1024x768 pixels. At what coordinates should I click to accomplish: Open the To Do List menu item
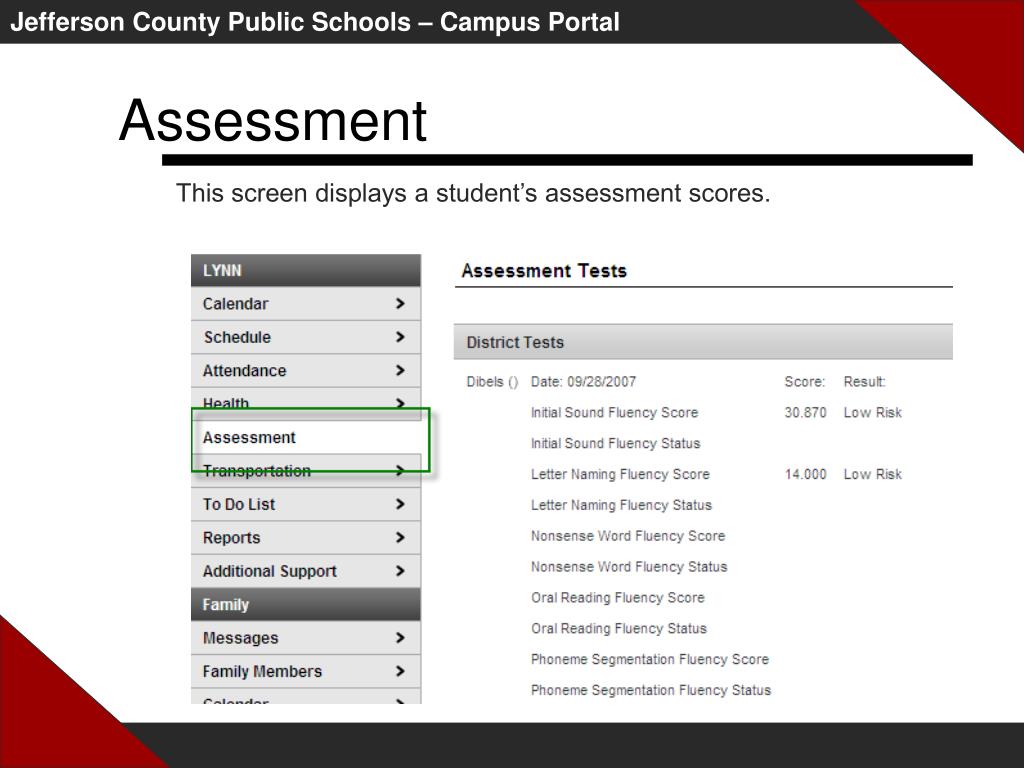point(306,504)
